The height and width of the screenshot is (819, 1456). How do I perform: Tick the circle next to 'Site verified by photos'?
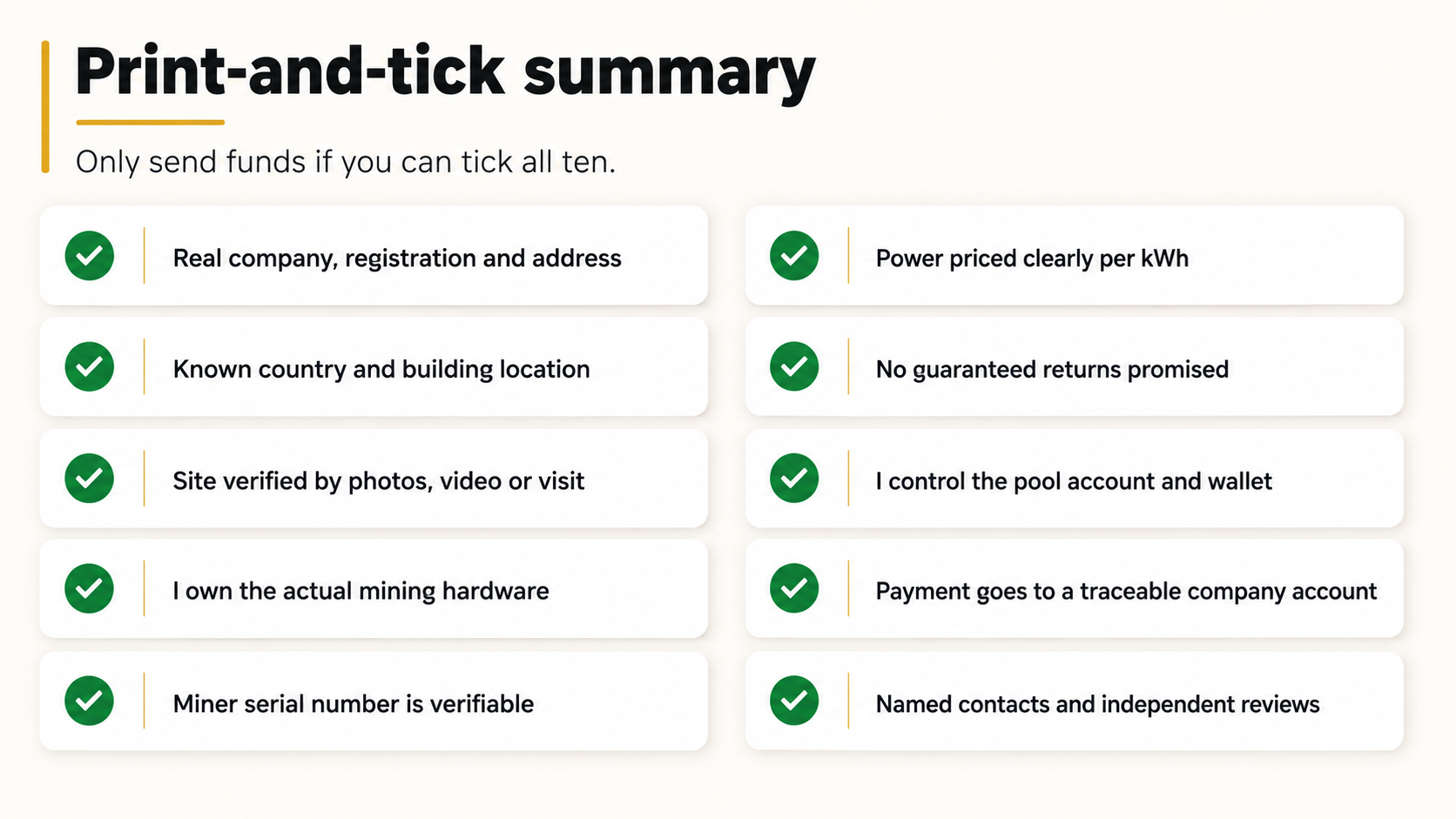[x=90, y=478]
